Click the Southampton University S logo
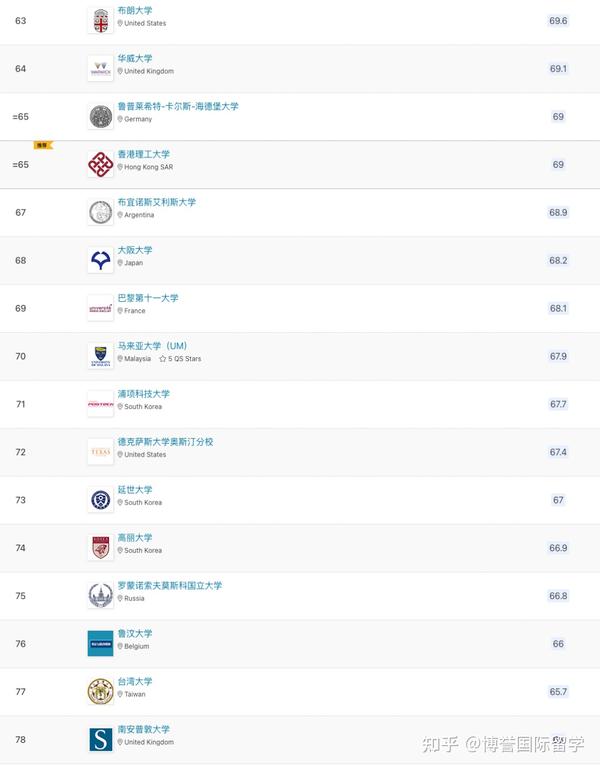 (100, 740)
